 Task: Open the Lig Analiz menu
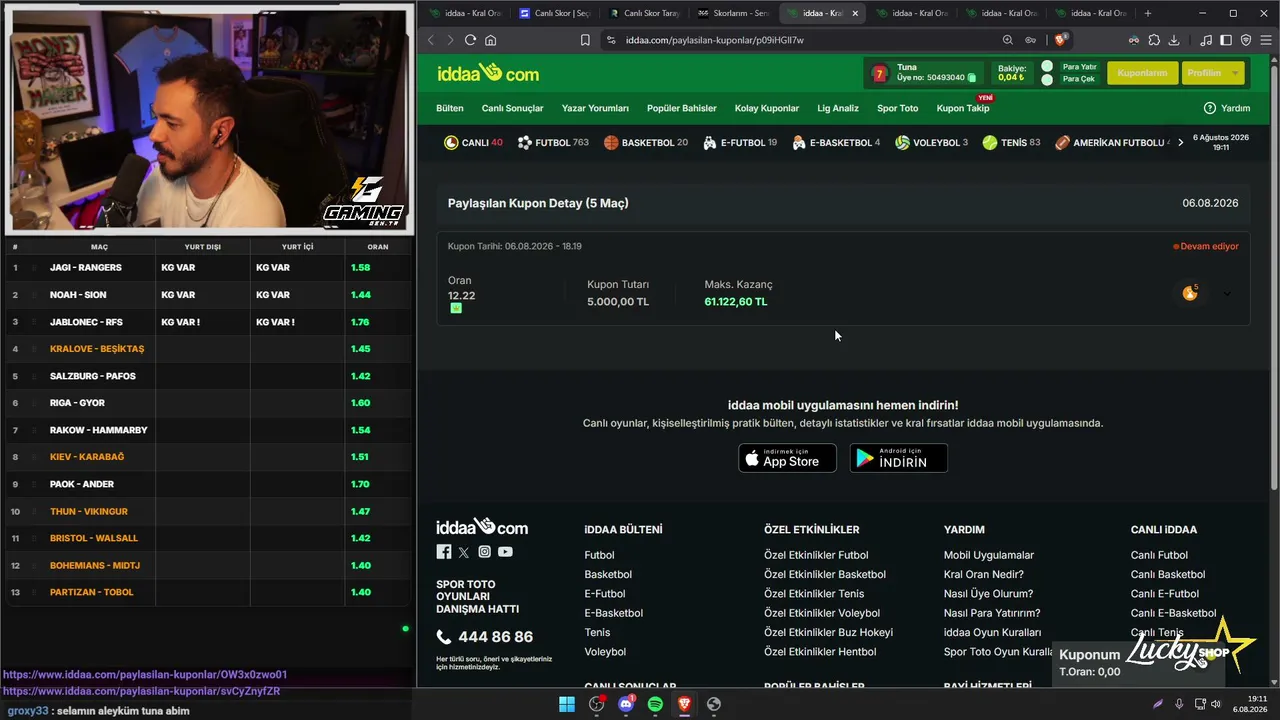click(x=838, y=108)
